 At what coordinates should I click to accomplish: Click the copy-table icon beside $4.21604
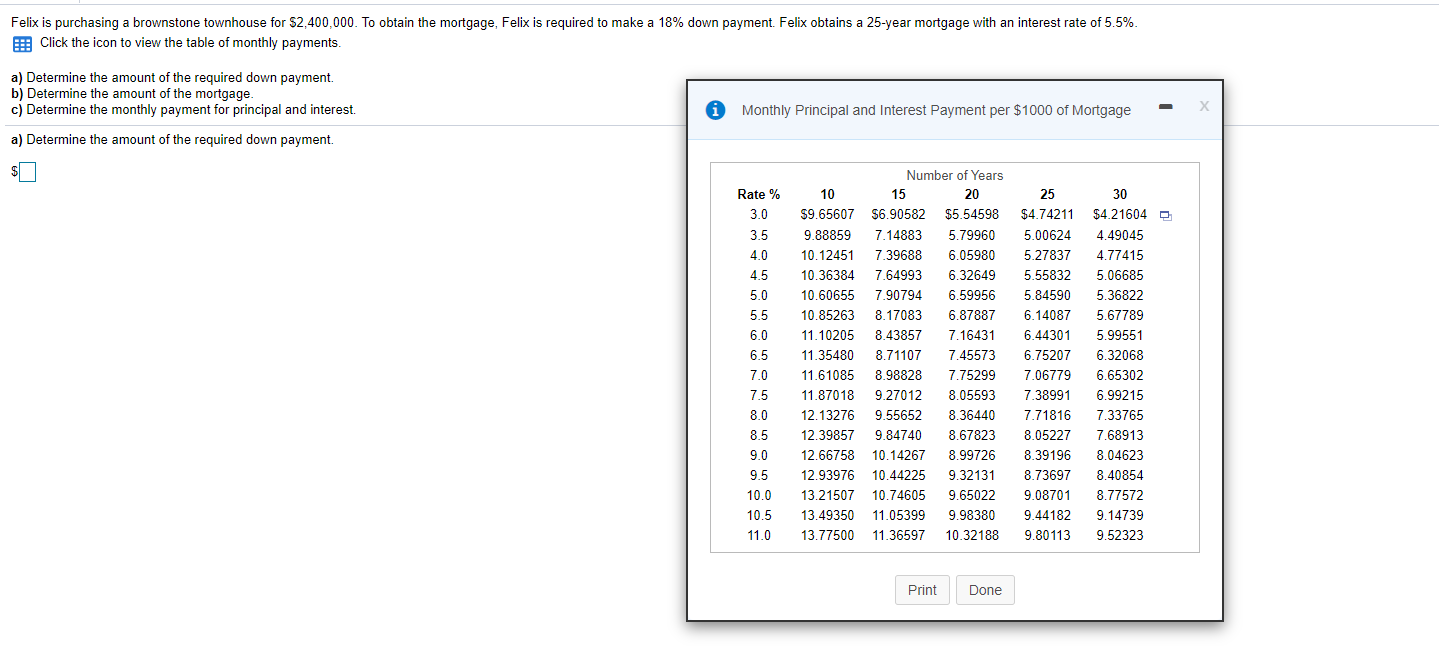[x=1164, y=215]
